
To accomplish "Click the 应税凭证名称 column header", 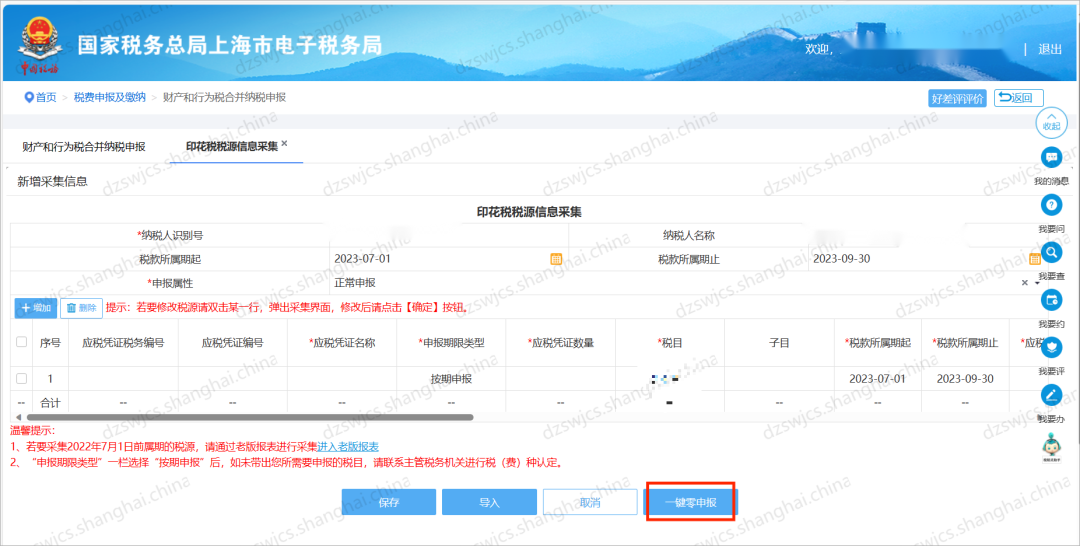I will coord(342,342).
